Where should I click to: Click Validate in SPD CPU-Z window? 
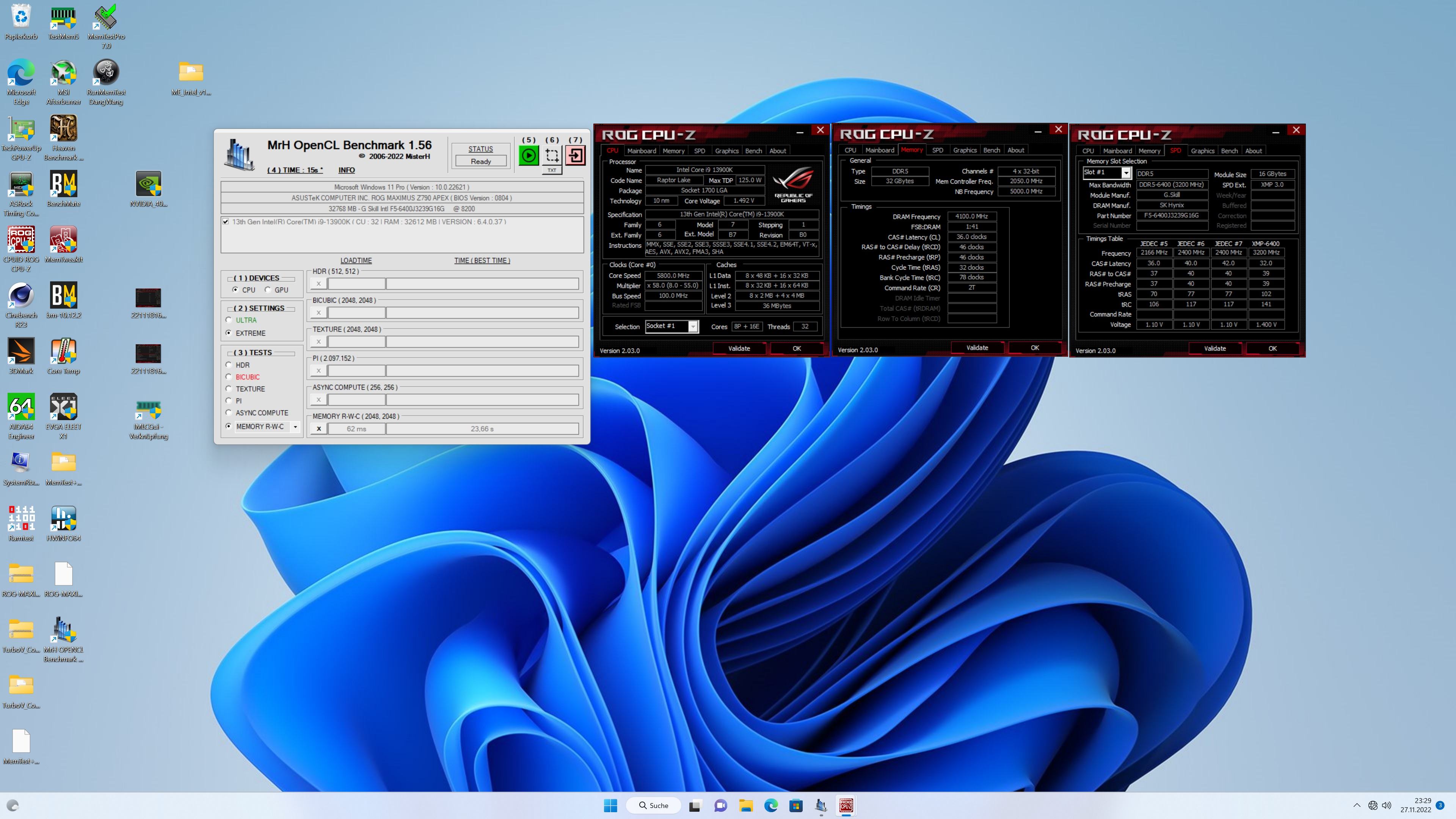pos(1214,348)
